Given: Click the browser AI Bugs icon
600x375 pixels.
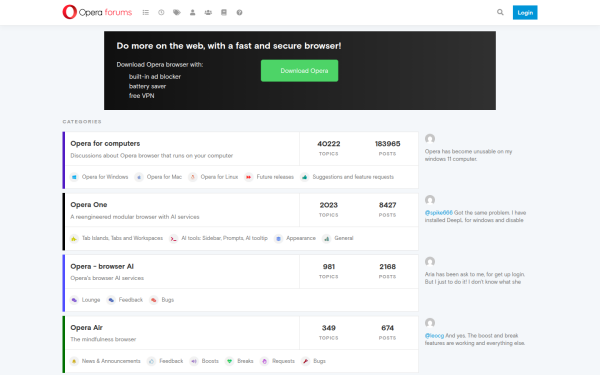Looking at the screenshot, I should 153,300.
